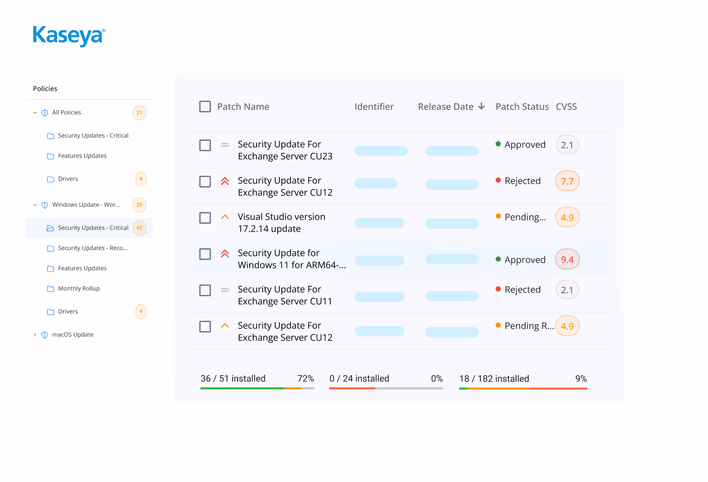This screenshot has height=482, width=708.
Task: Click the Kaseya logo
Action: (69, 36)
